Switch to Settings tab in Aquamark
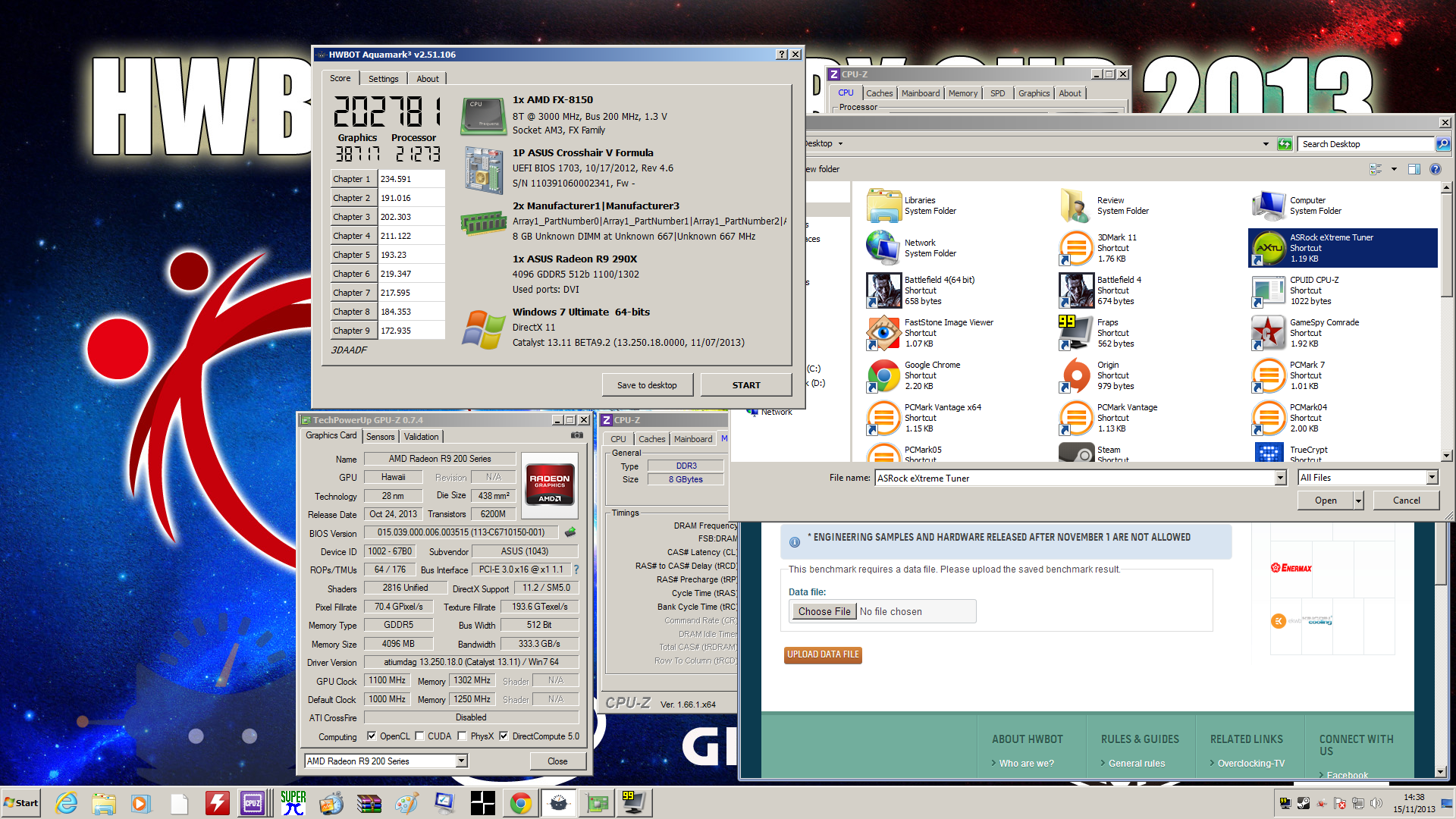The height and width of the screenshot is (819, 1456). [383, 79]
